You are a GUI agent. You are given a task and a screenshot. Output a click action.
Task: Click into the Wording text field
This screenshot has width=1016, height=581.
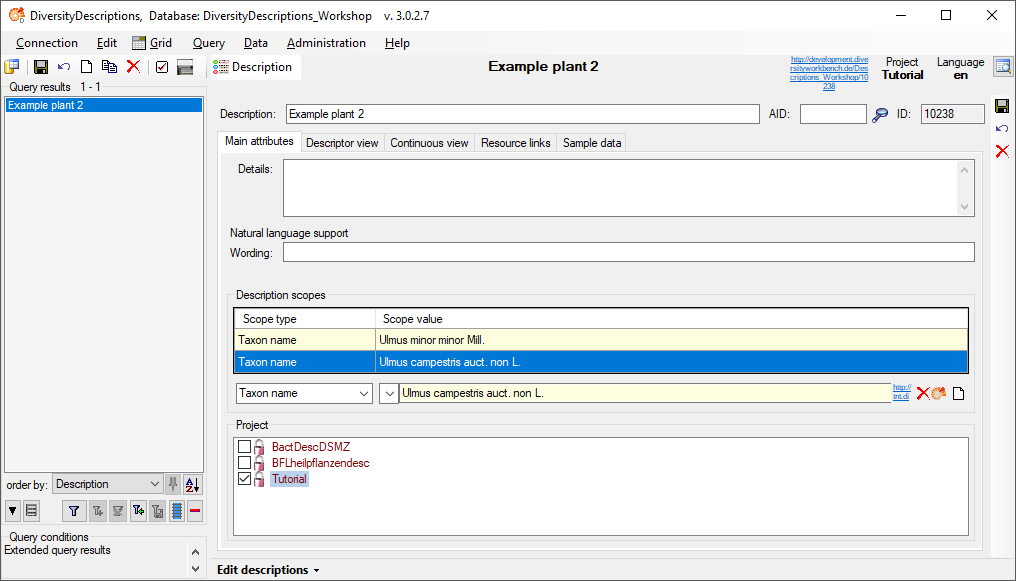click(628, 253)
